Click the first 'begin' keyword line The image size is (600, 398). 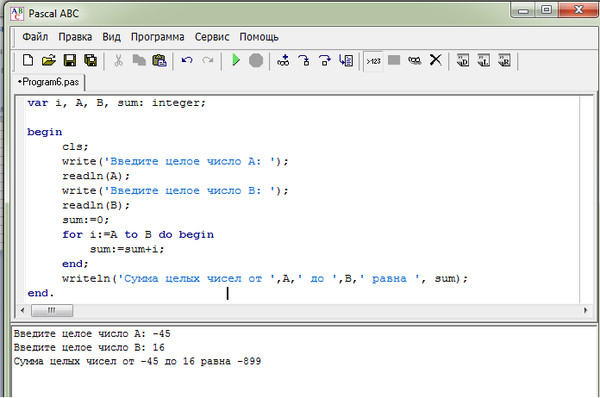point(45,132)
